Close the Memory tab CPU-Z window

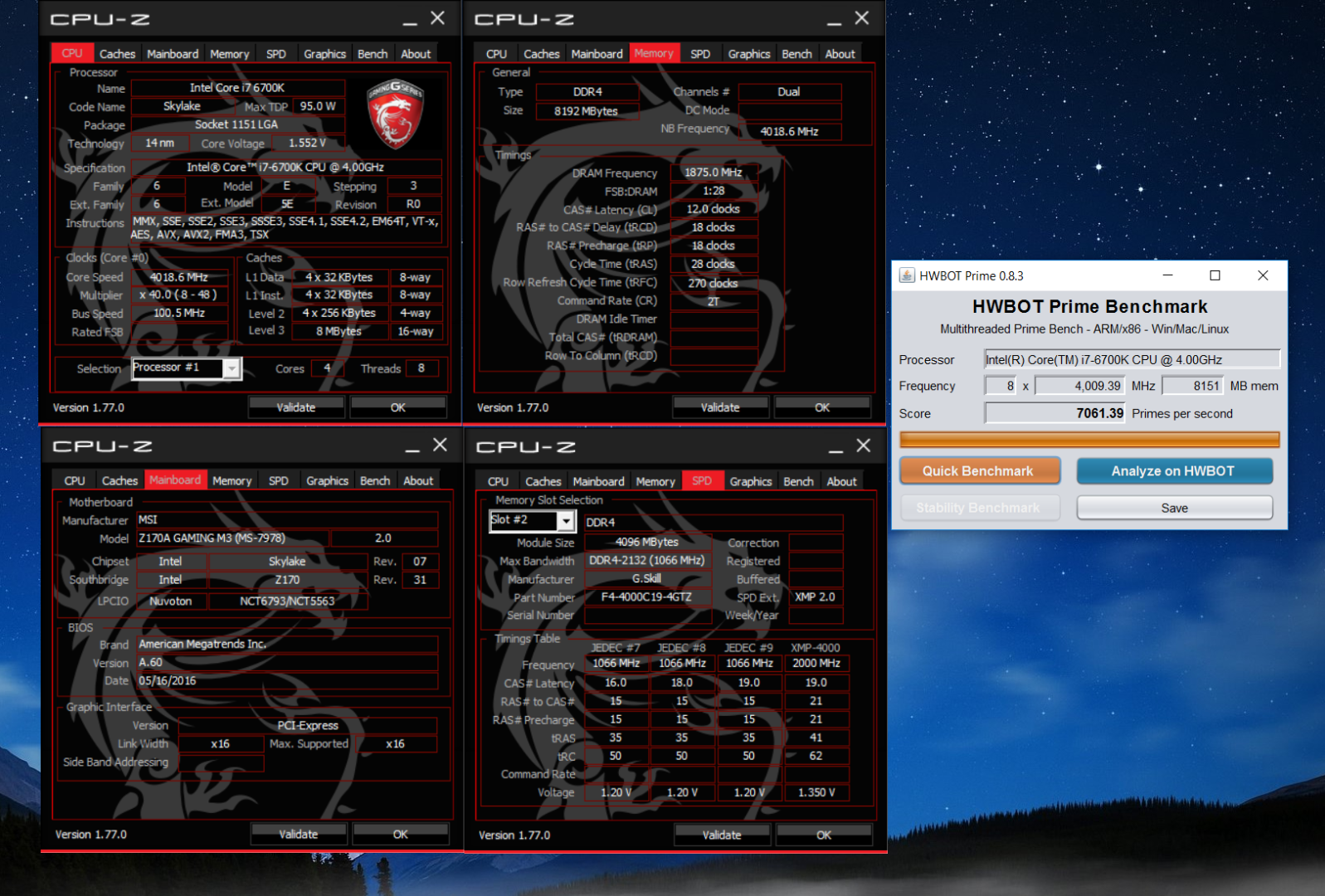[x=862, y=18]
